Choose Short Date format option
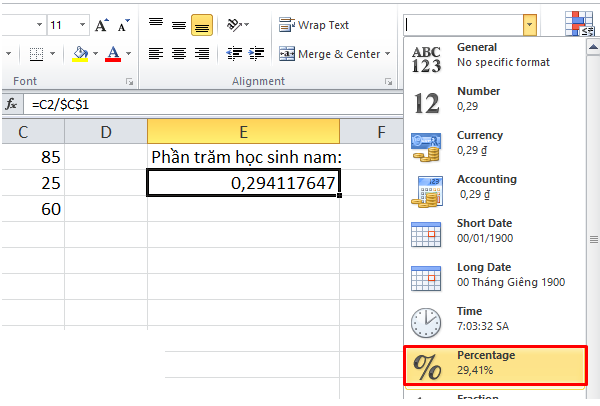The height and width of the screenshot is (406, 600). point(494,234)
